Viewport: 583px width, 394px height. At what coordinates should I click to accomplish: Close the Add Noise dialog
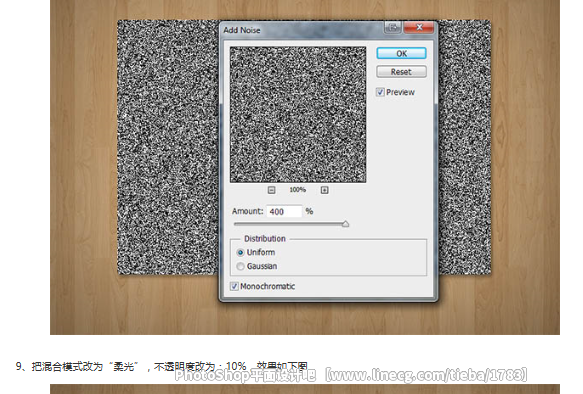point(419,28)
